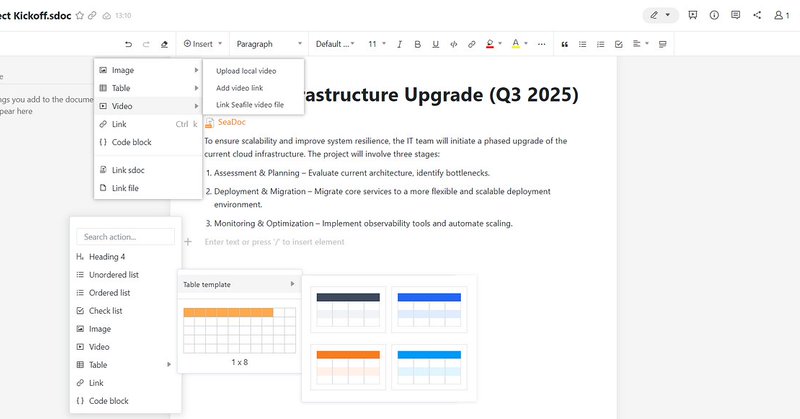This screenshot has width=800, height=419.
Task: Choose Image in the action list
Action: coord(126,329)
